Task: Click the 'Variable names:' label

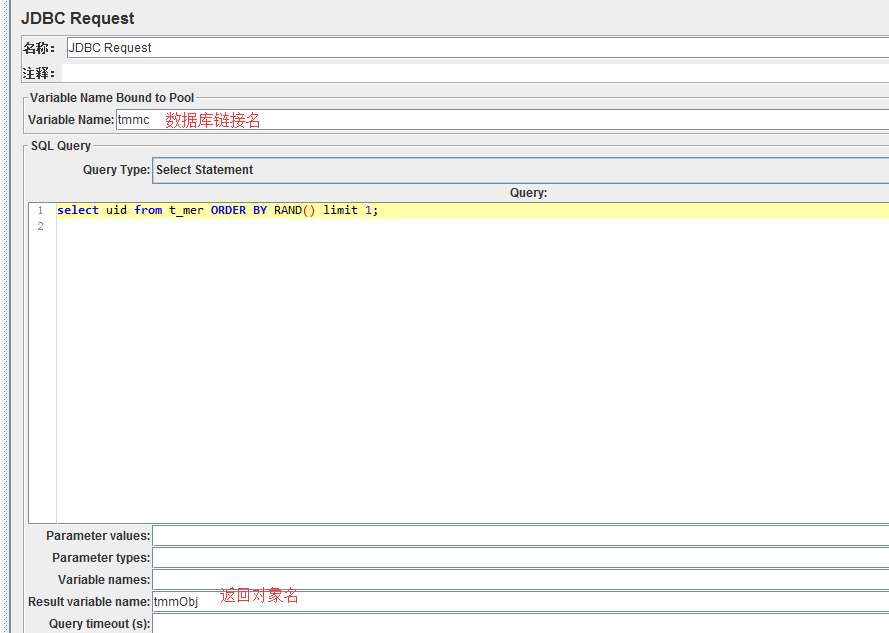Action: click(x=104, y=580)
